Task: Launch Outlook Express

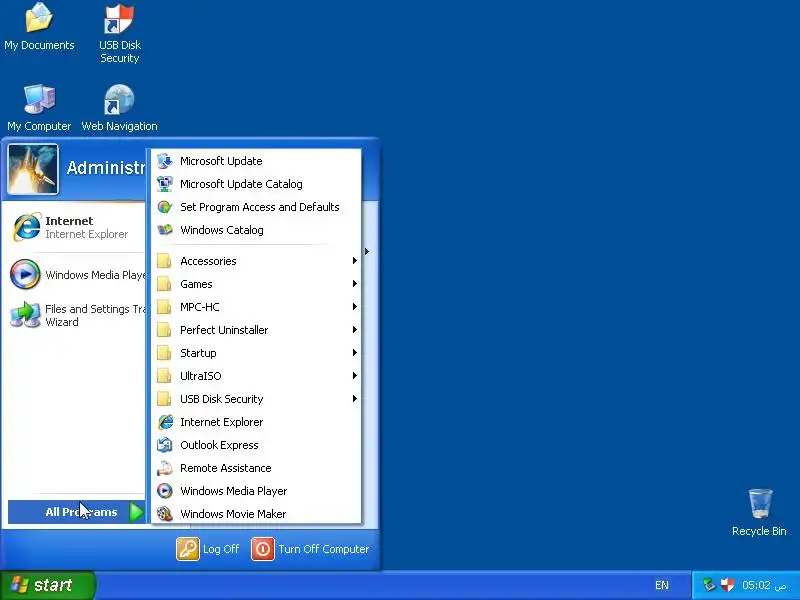Action: pos(256,444)
